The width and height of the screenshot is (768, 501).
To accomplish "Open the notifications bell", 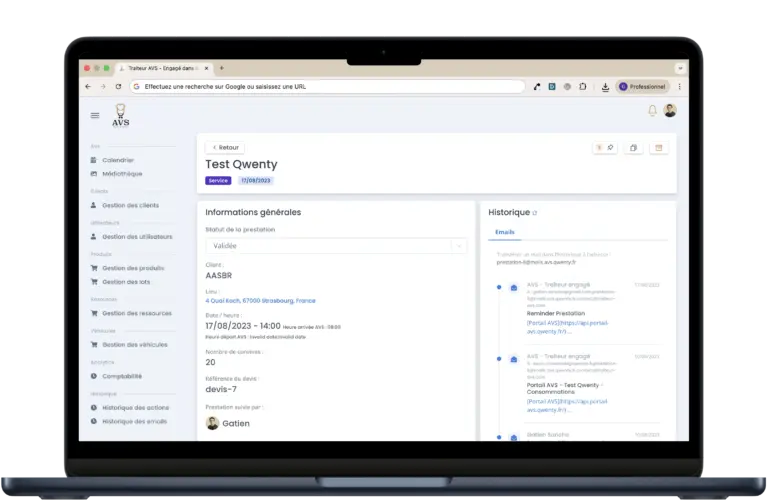I will pyautogui.click(x=652, y=111).
